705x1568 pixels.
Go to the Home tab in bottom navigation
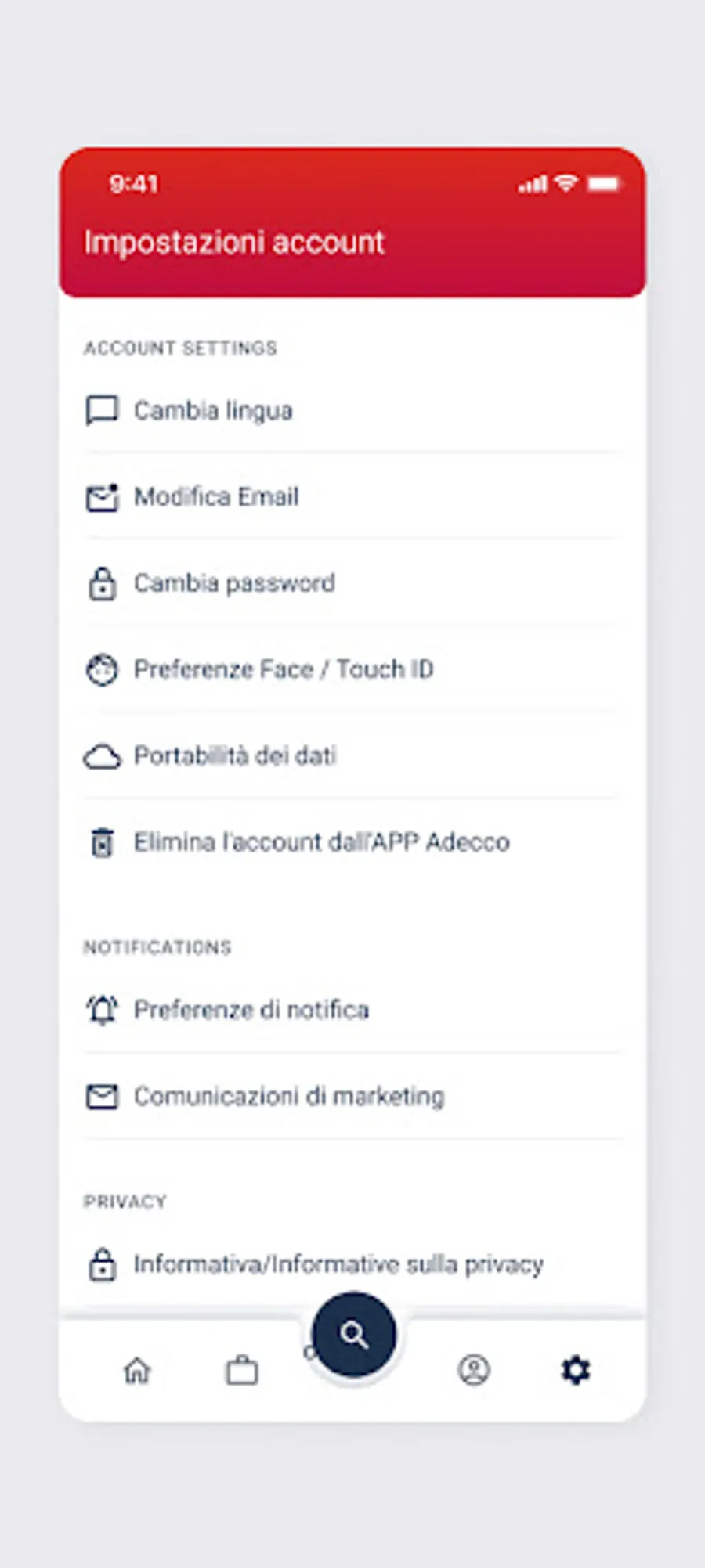pyautogui.click(x=137, y=1370)
